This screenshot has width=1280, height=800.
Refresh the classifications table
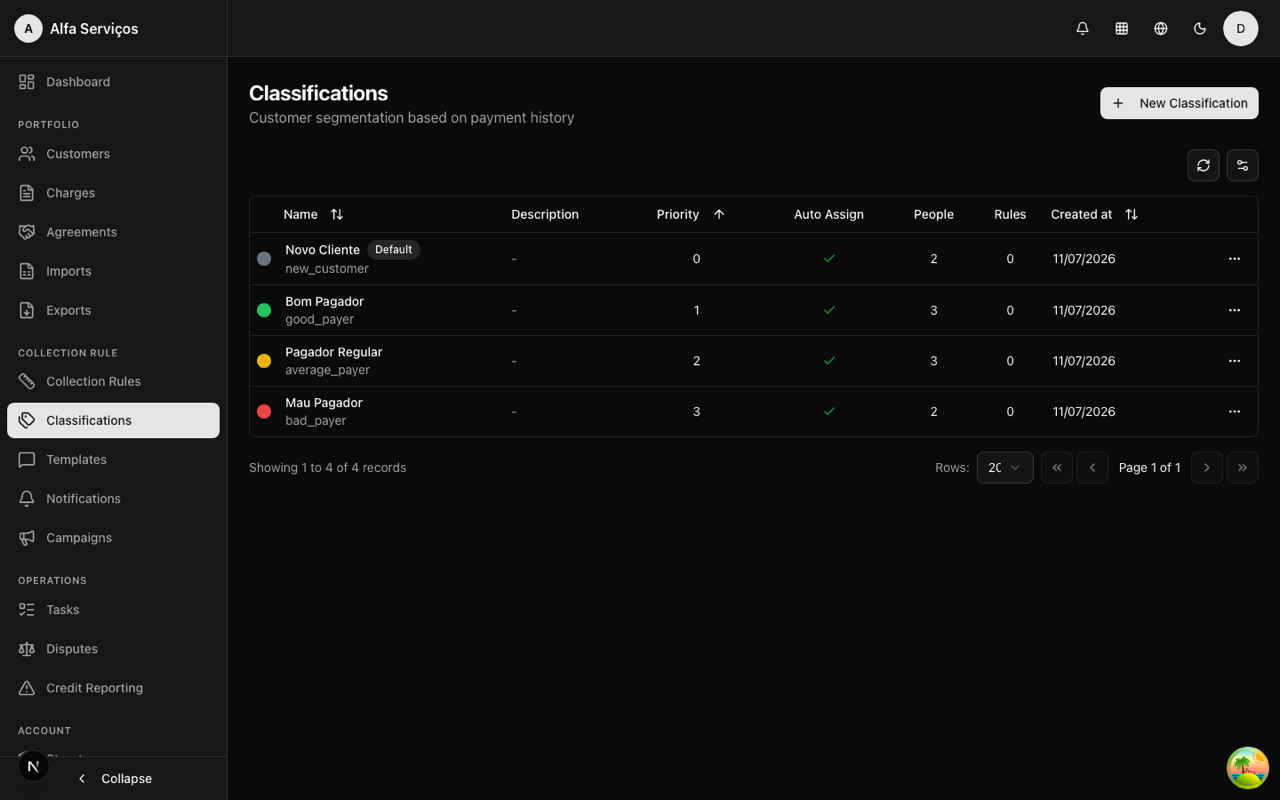click(x=1203, y=165)
